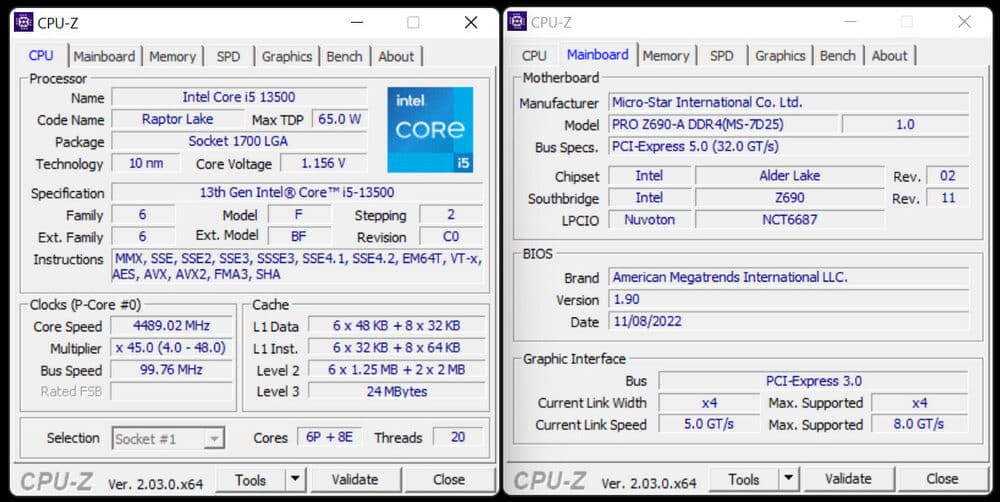
Task: Click the Intel Core i5 logo badge
Action: click(430, 130)
